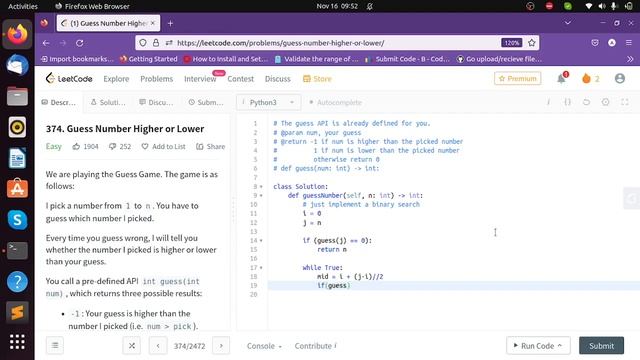640x360 pixels.
Task: Collapse code fold at line 14
Action: click(x=261, y=240)
